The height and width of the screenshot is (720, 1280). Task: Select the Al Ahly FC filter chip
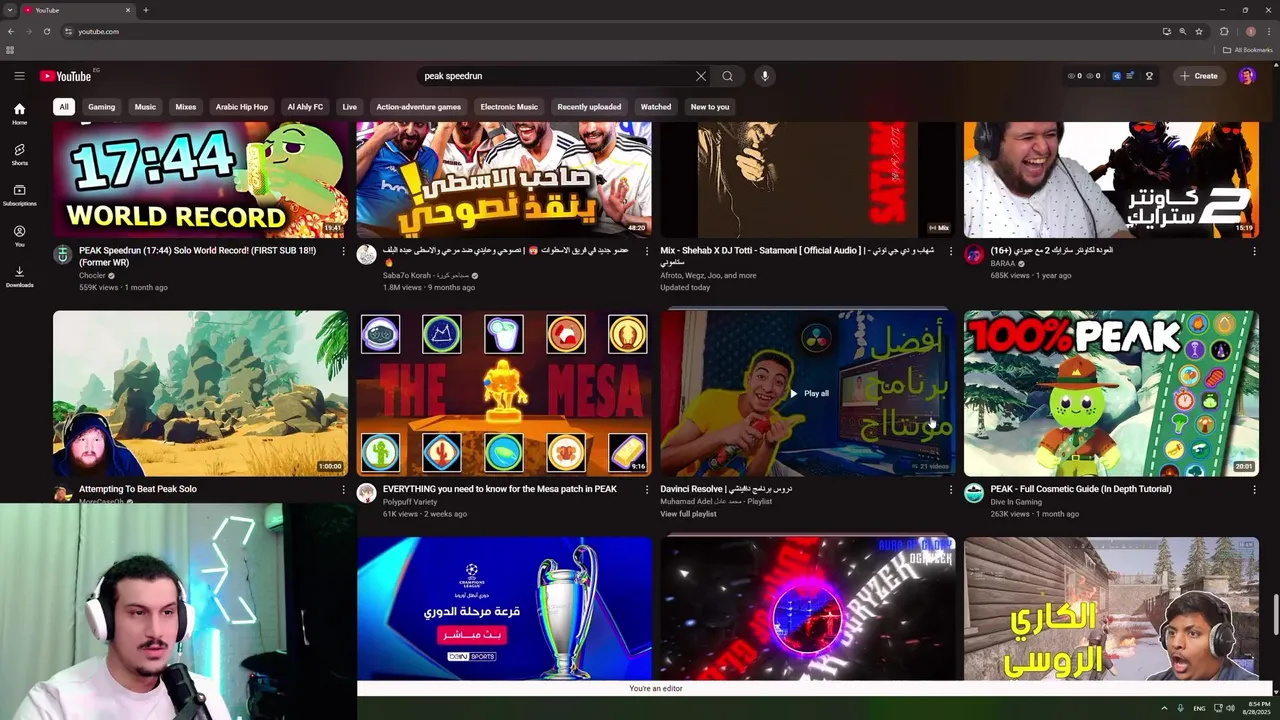[x=305, y=107]
